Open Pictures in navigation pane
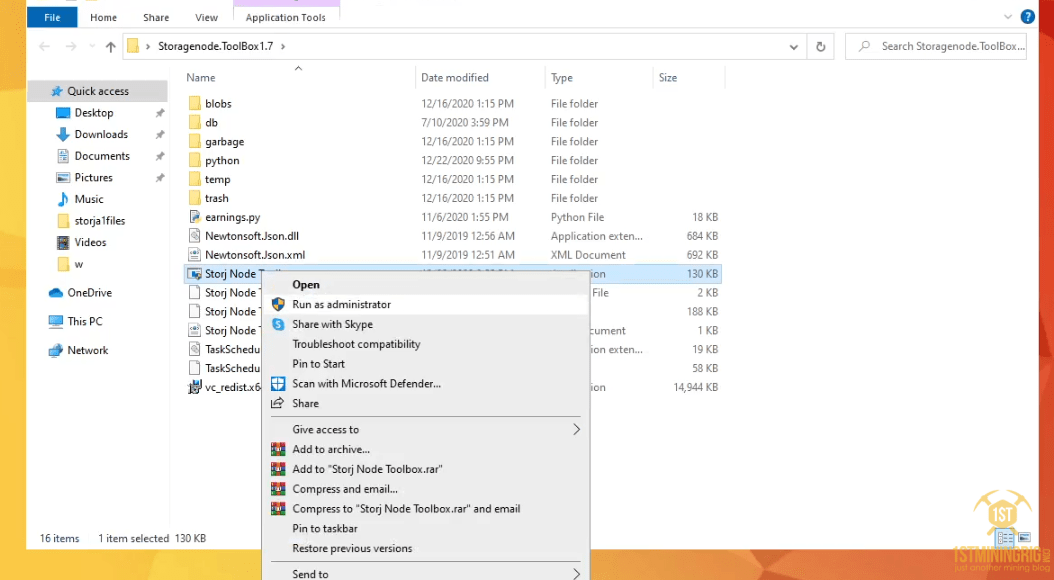Image resolution: width=1054 pixels, height=580 pixels. [93, 177]
